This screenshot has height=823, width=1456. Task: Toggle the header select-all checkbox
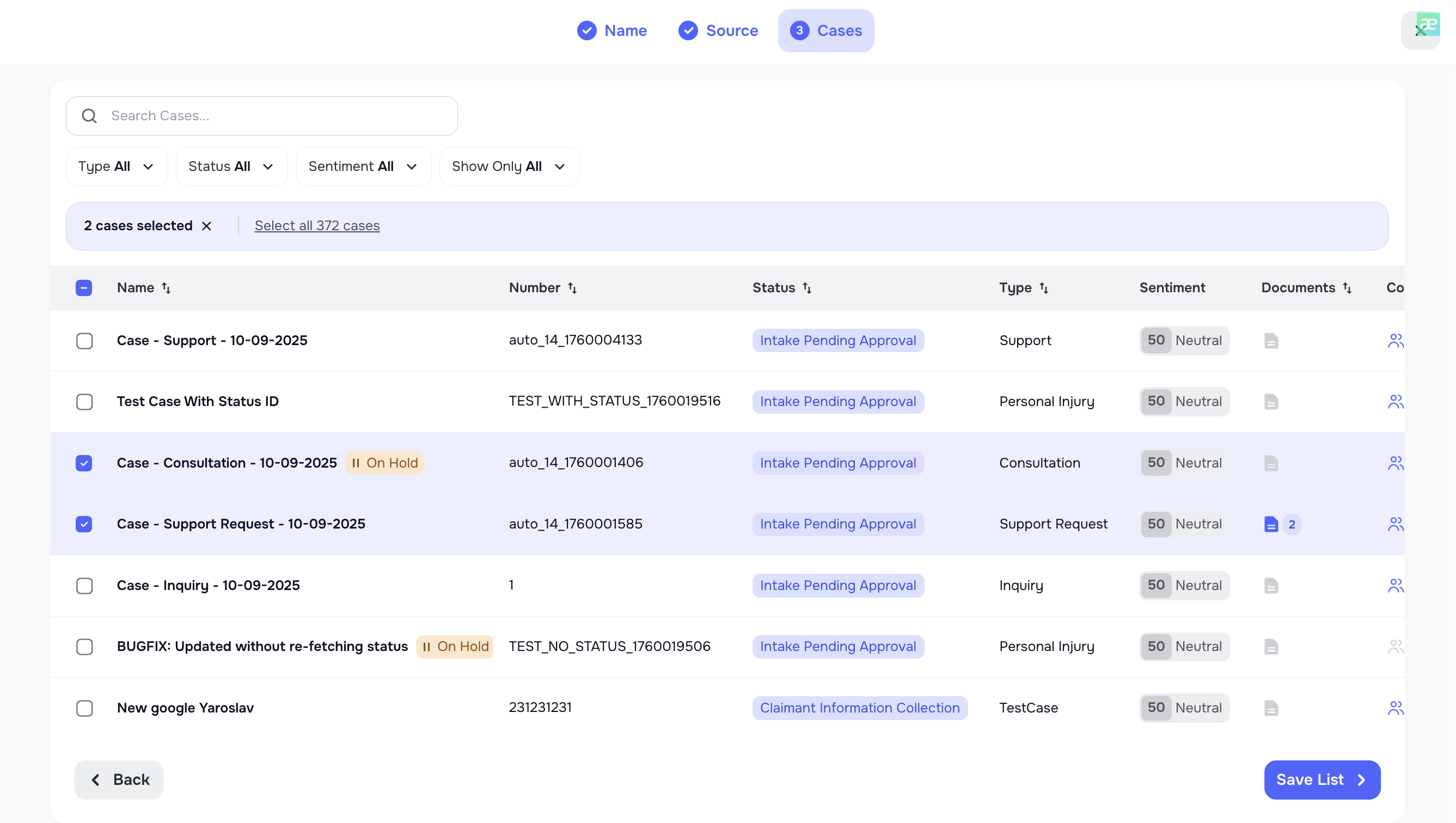pyautogui.click(x=84, y=288)
